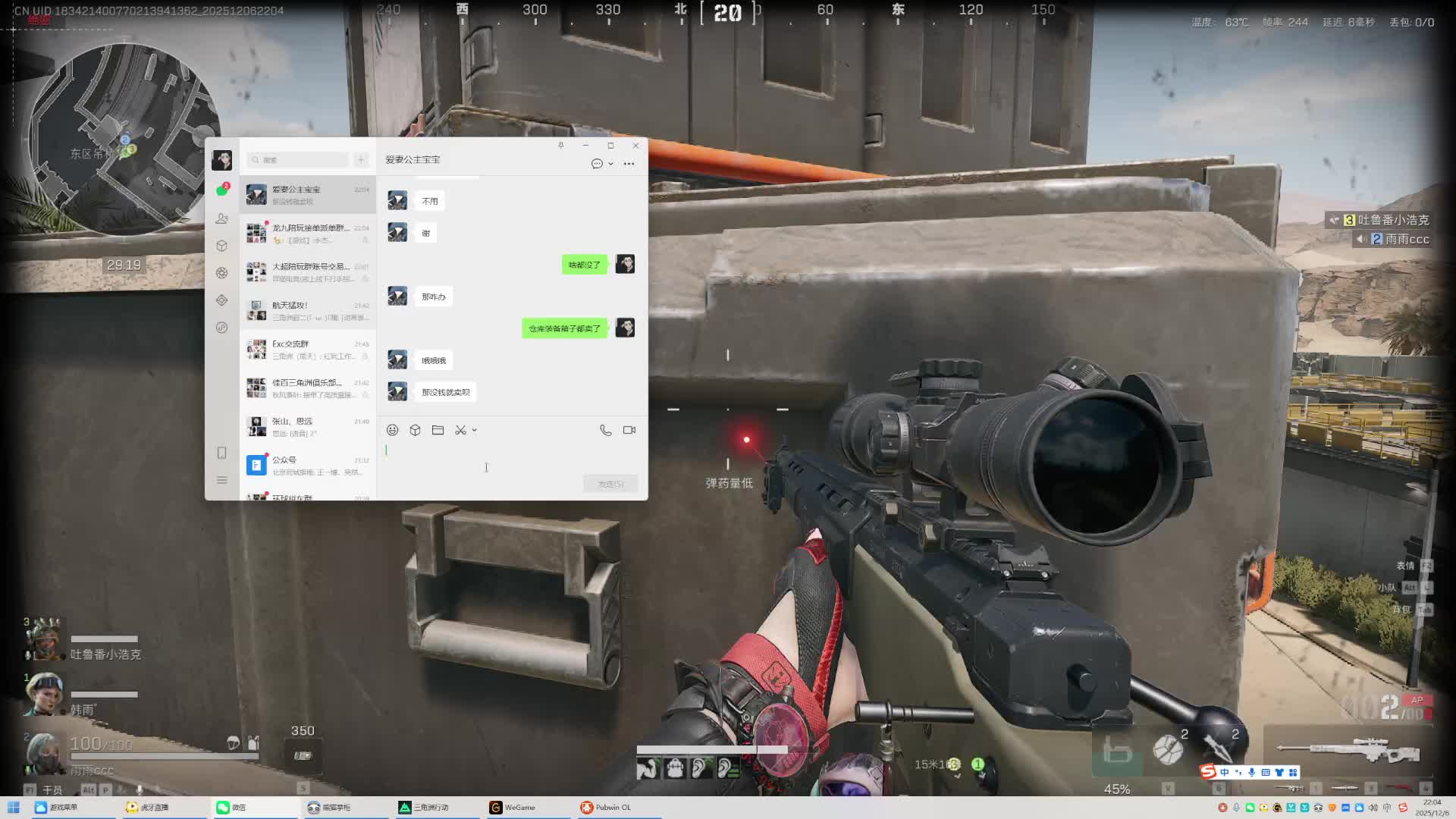Open the hamburger settings menu in sidebar
Viewport: 1456px width, 819px height.
[x=221, y=480]
